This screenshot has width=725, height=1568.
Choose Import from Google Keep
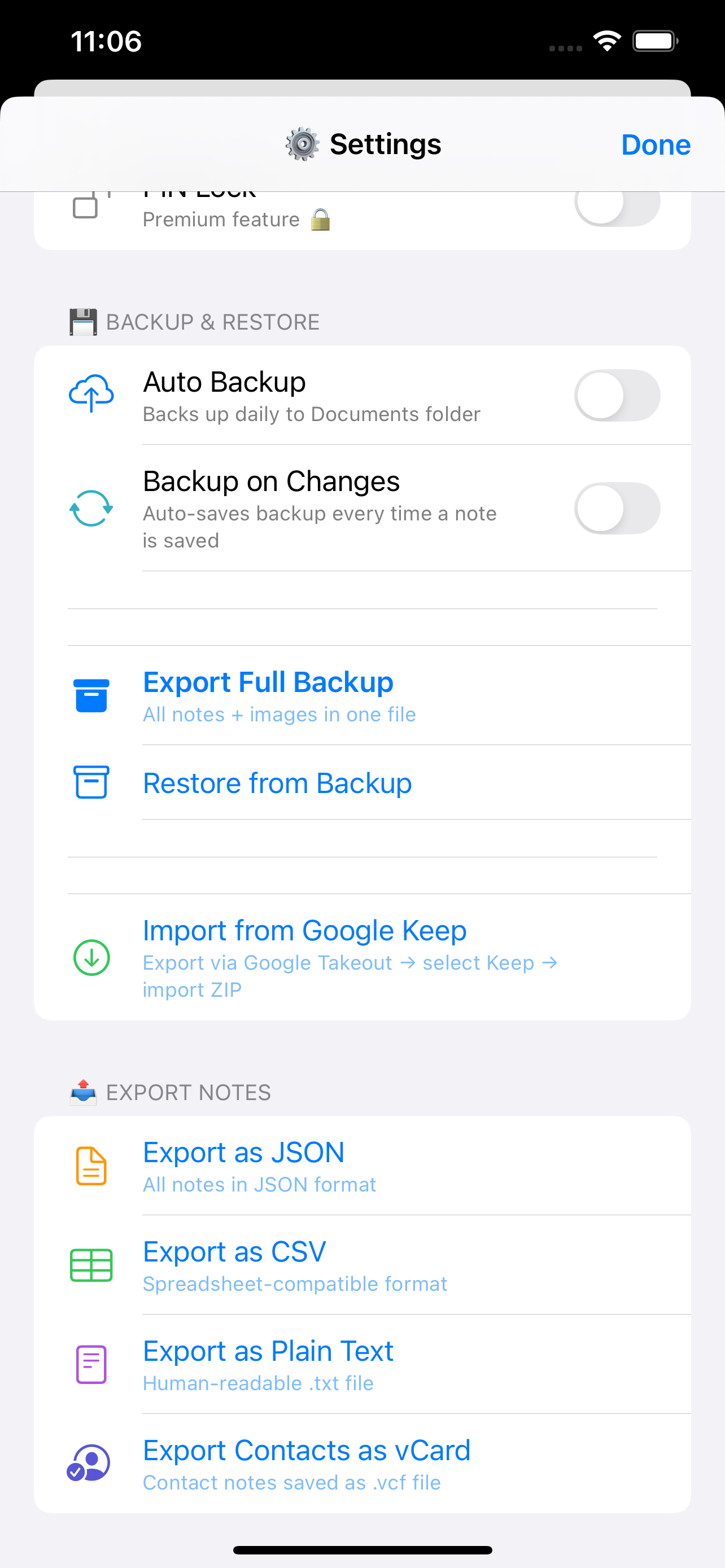(362, 957)
